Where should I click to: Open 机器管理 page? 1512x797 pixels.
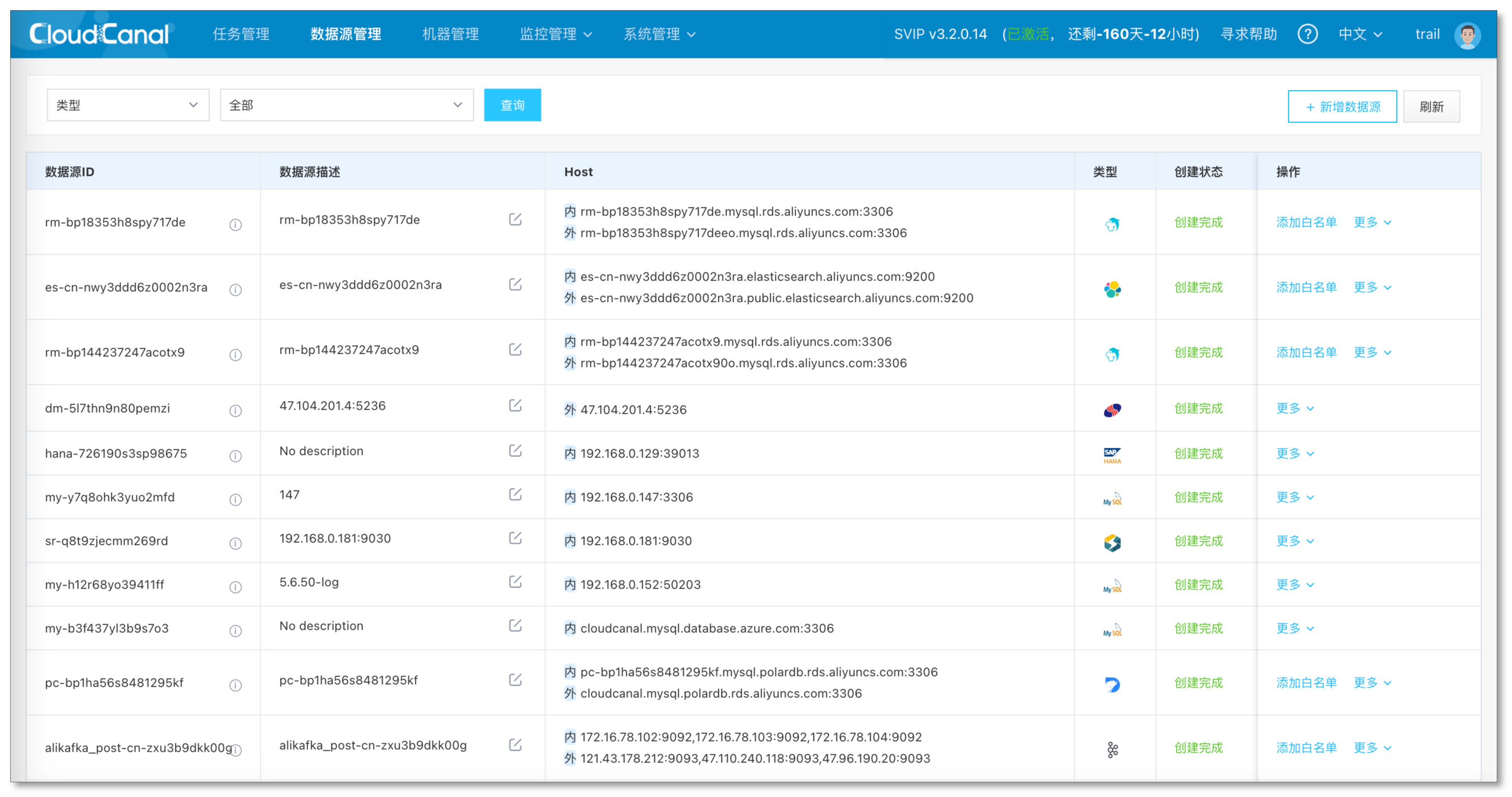(450, 34)
